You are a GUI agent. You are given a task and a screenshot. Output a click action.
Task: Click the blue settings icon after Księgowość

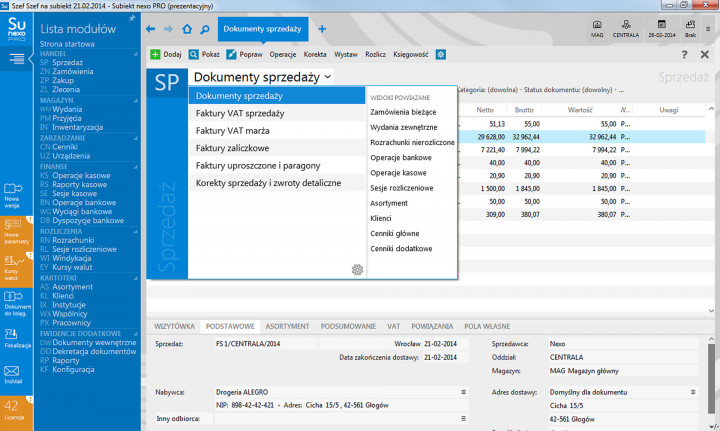coord(440,54)
